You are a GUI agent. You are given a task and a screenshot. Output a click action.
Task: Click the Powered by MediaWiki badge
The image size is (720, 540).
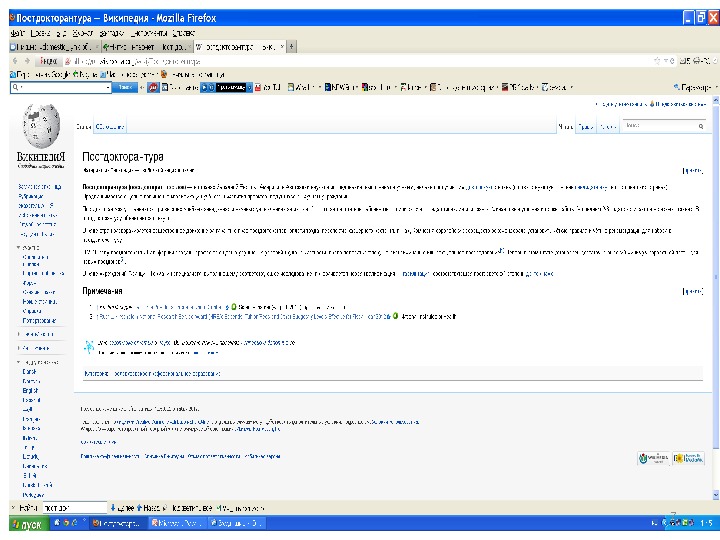(x=688, y=458)
